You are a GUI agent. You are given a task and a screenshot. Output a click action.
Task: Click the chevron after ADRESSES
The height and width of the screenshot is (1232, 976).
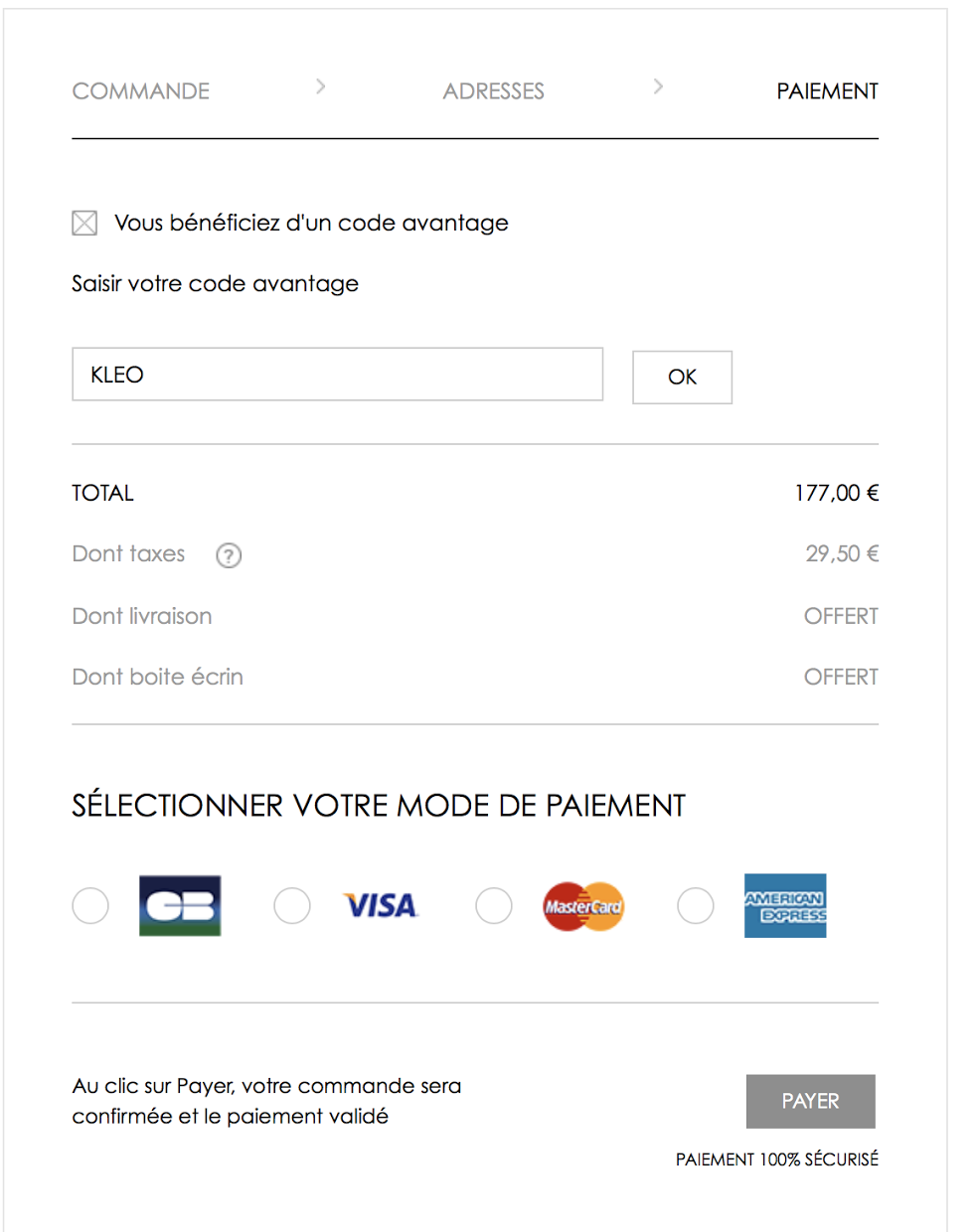pyautogui.click(x=659, y=86)
